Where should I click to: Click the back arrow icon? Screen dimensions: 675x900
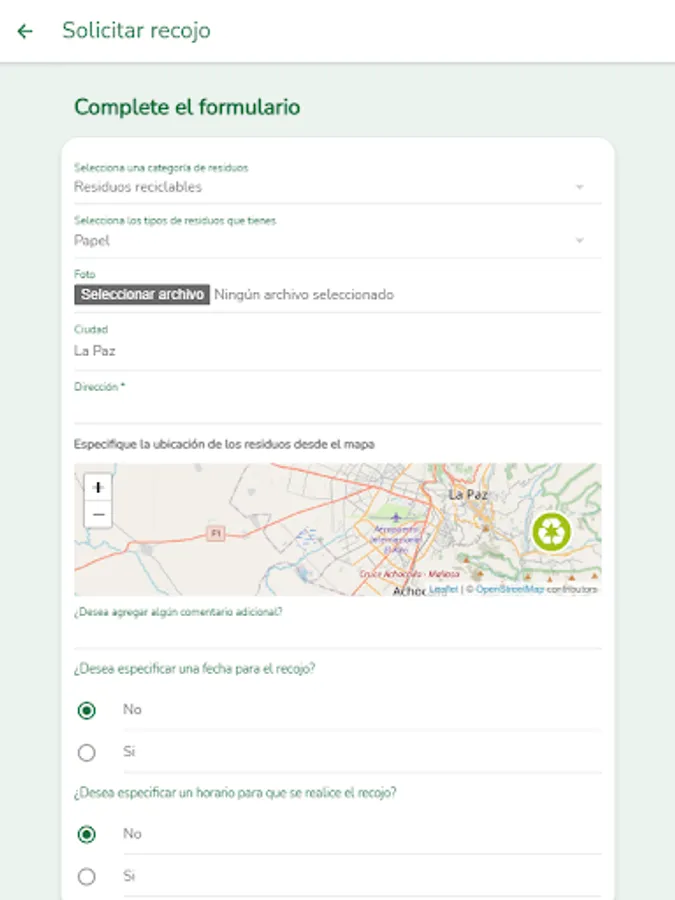coord(25,31)
